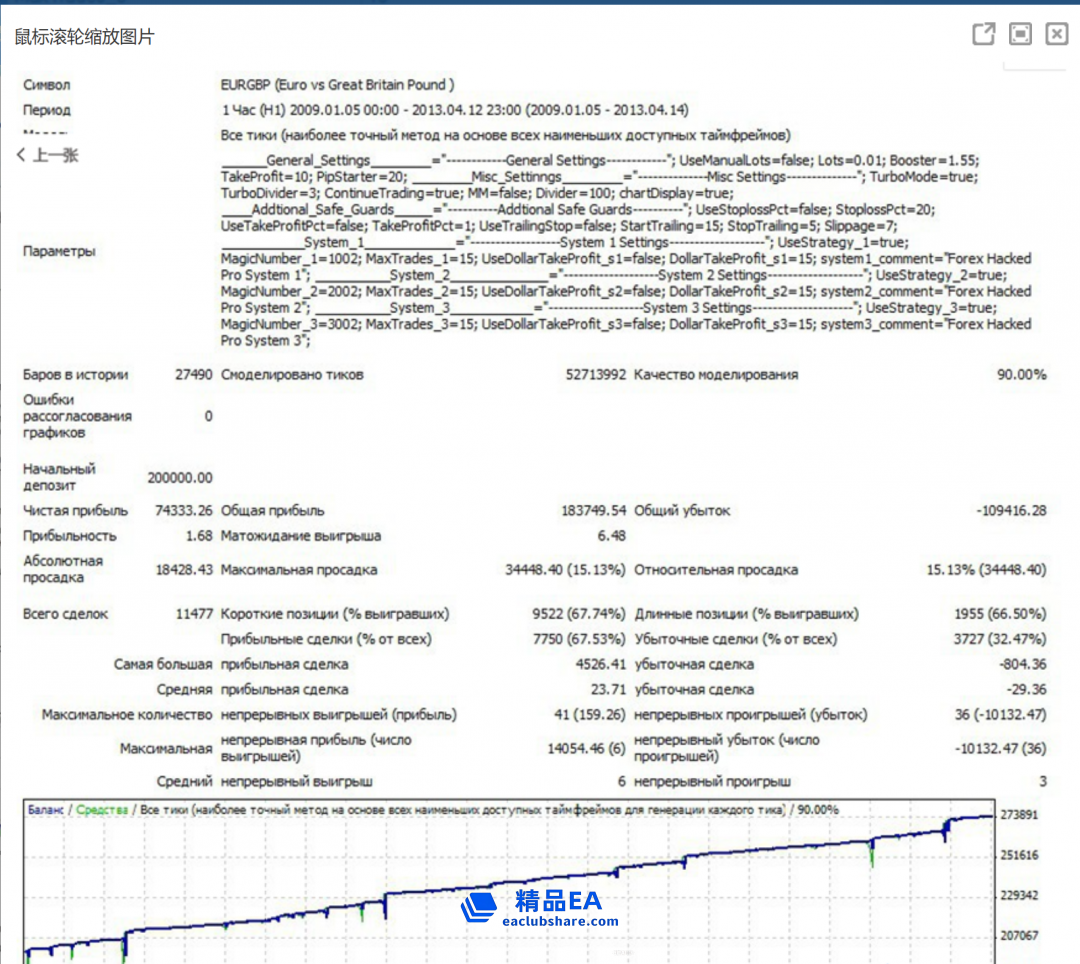Click the Средства legend label on chart
The image size is (1080, 964).
(102, 810)
